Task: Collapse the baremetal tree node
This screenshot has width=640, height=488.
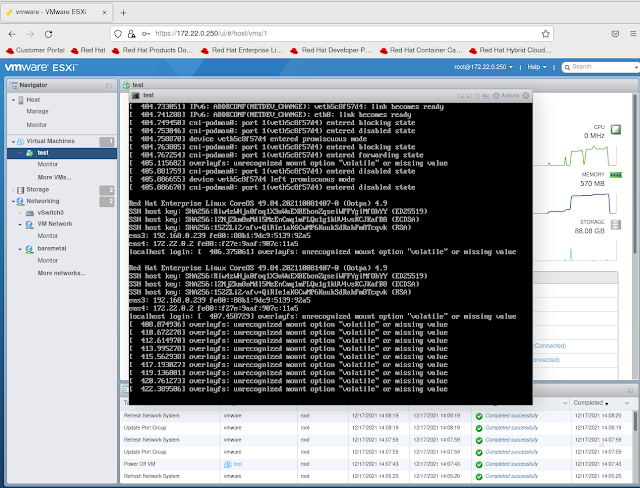Action: click(x=20, y=249)
